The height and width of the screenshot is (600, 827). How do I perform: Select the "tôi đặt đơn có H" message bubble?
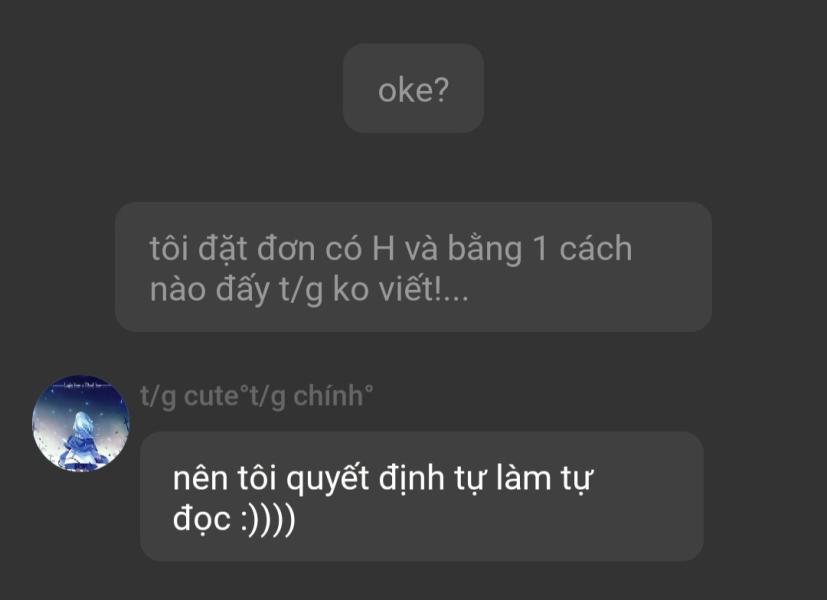pos(414,267)
